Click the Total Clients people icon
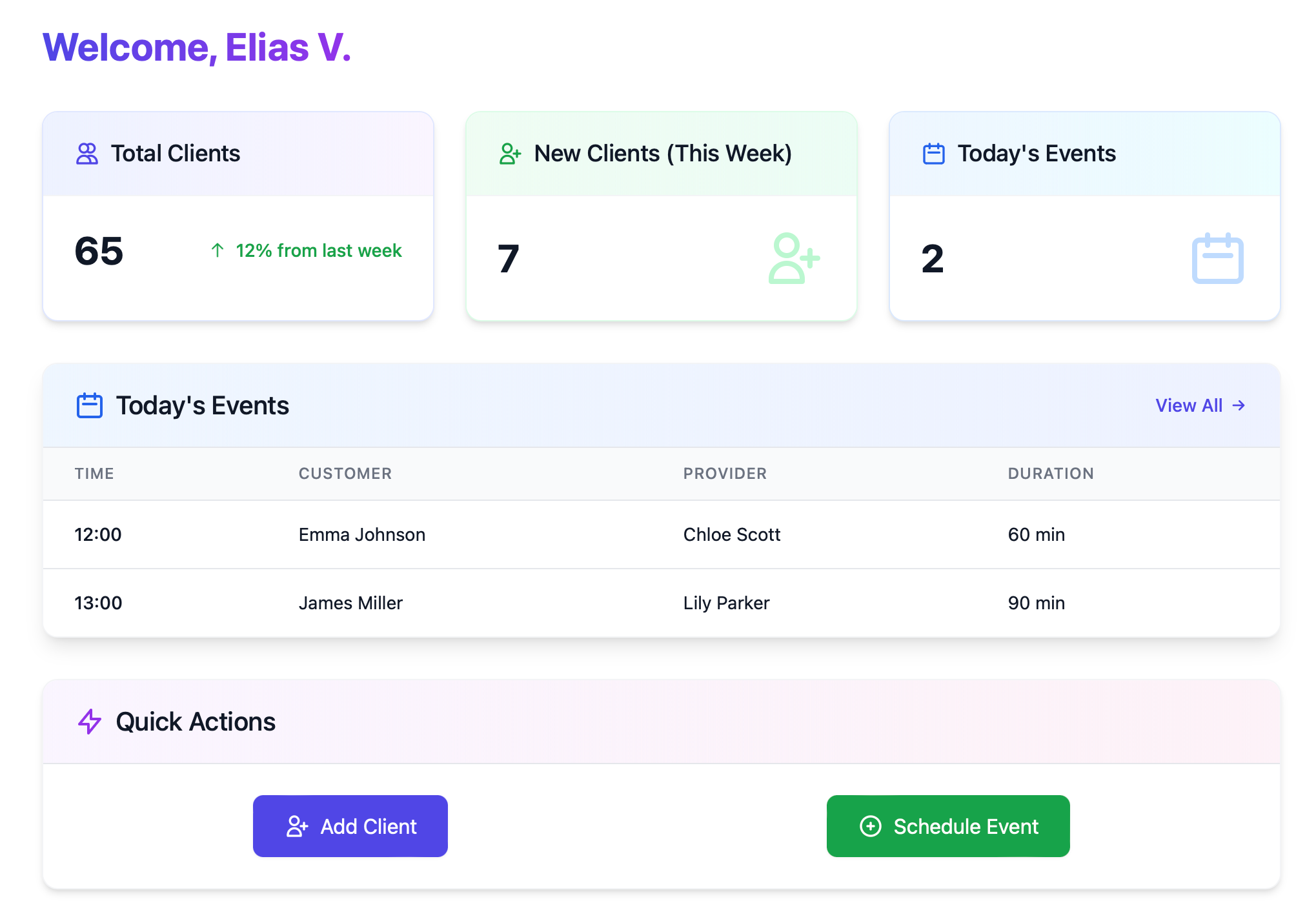 tap(86, 154)
